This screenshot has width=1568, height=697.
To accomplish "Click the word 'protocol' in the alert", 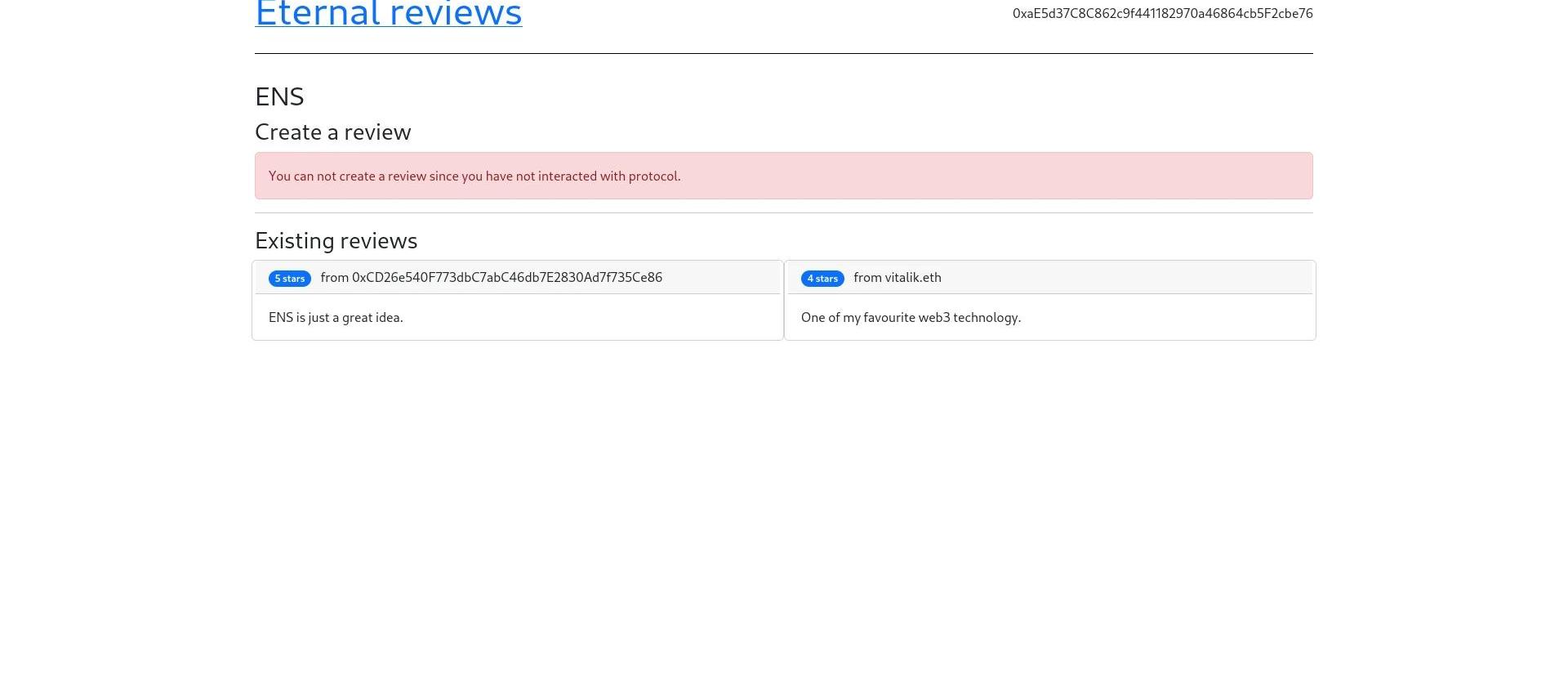I will [653, 176].
